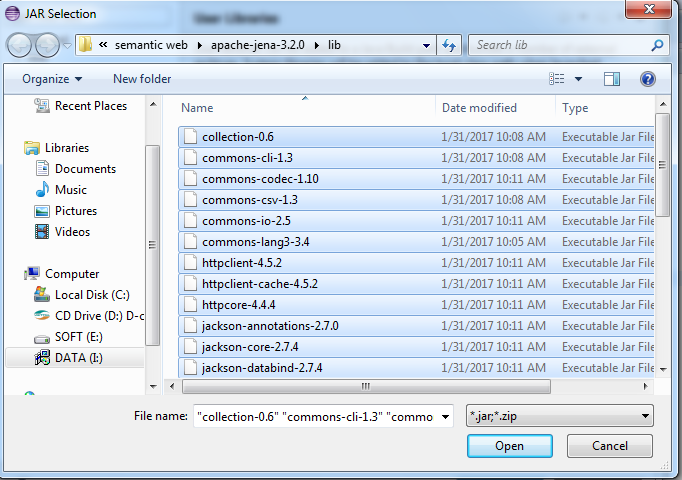Click the Back navigation arrow
Viewport: 682px width, 480px height.
point(19,45)
